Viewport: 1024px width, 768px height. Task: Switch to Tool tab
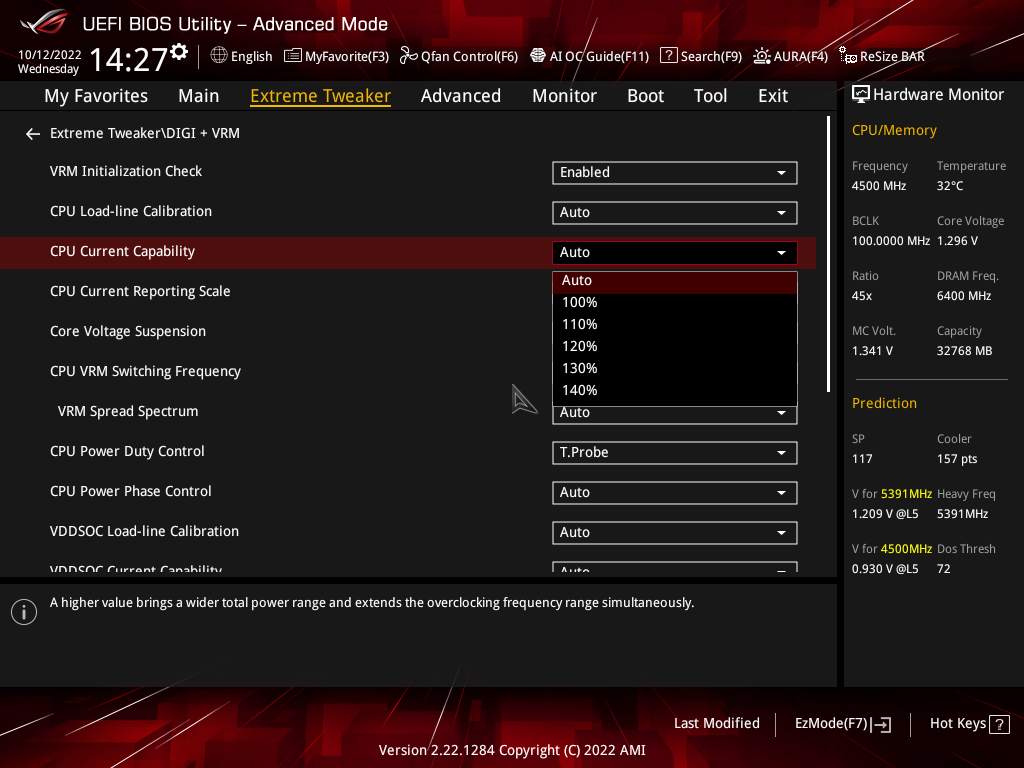point(711,96)
